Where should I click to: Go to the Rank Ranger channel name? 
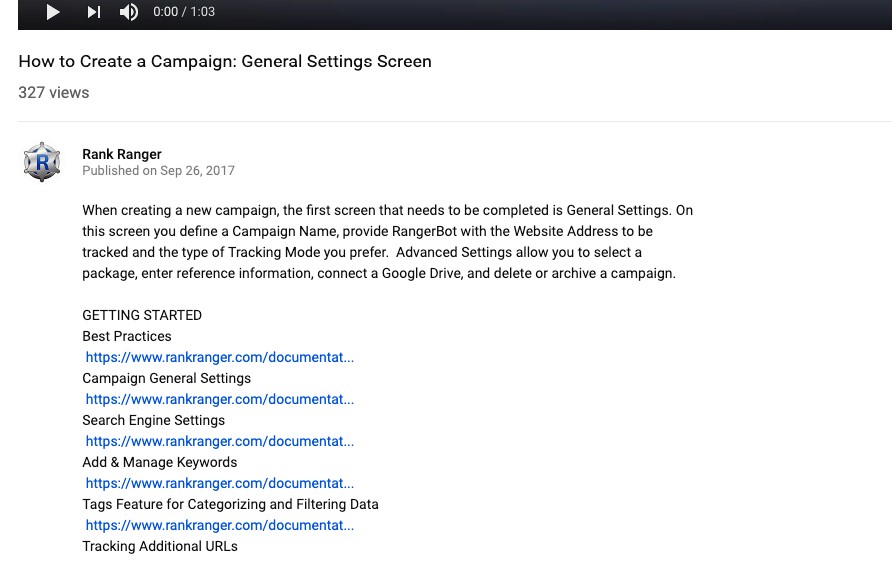click(122, 154)
